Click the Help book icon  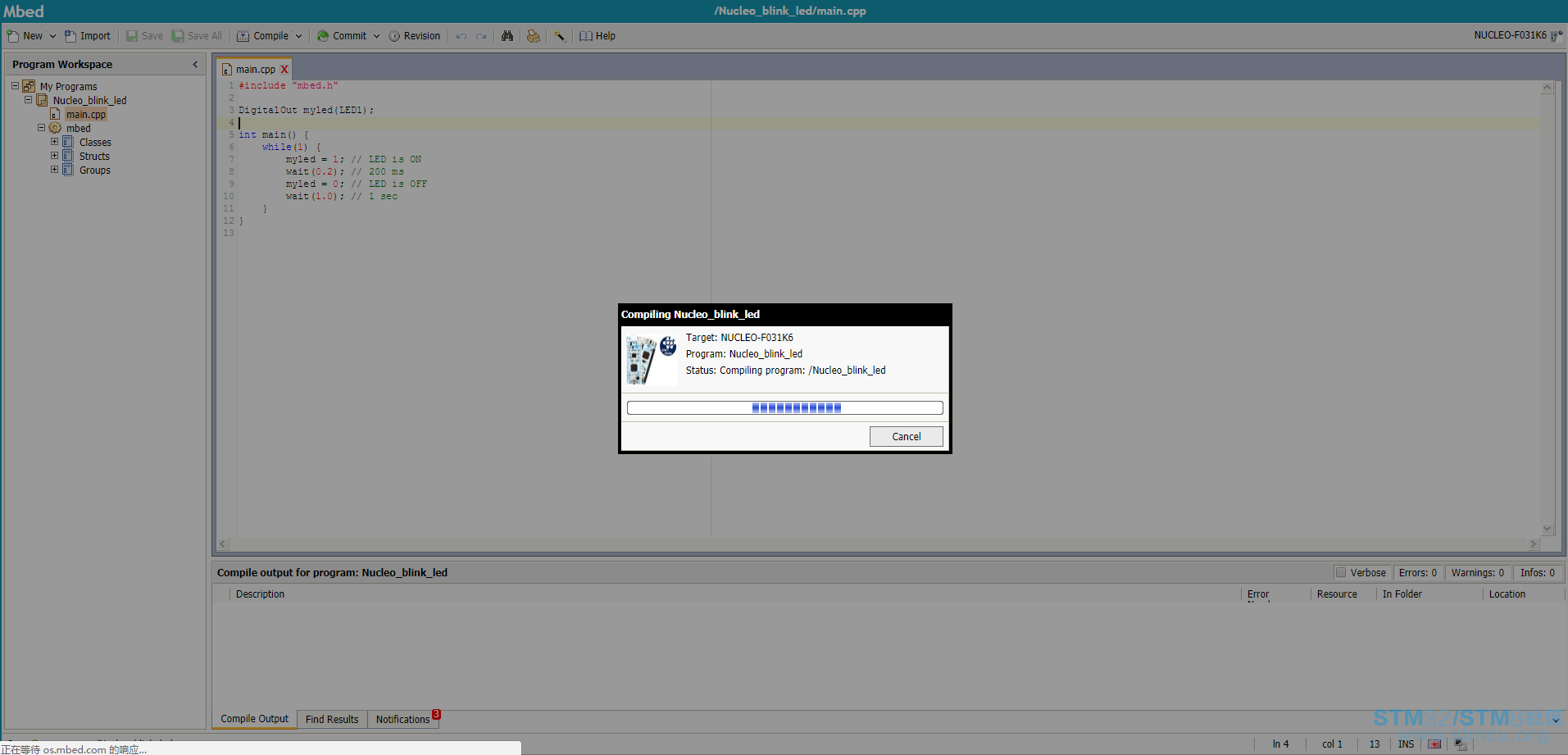(x=586, y=36)
